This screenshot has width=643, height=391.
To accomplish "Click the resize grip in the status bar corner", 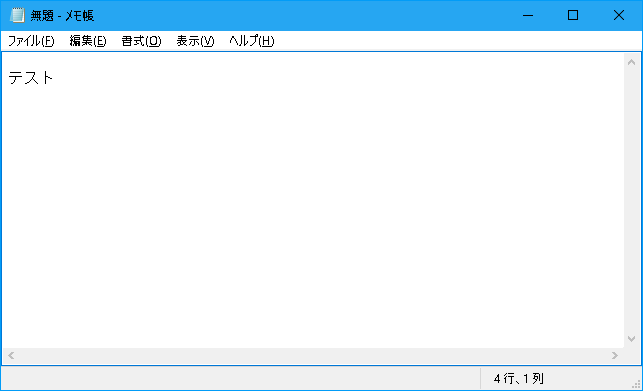I will tap(636, 384).
